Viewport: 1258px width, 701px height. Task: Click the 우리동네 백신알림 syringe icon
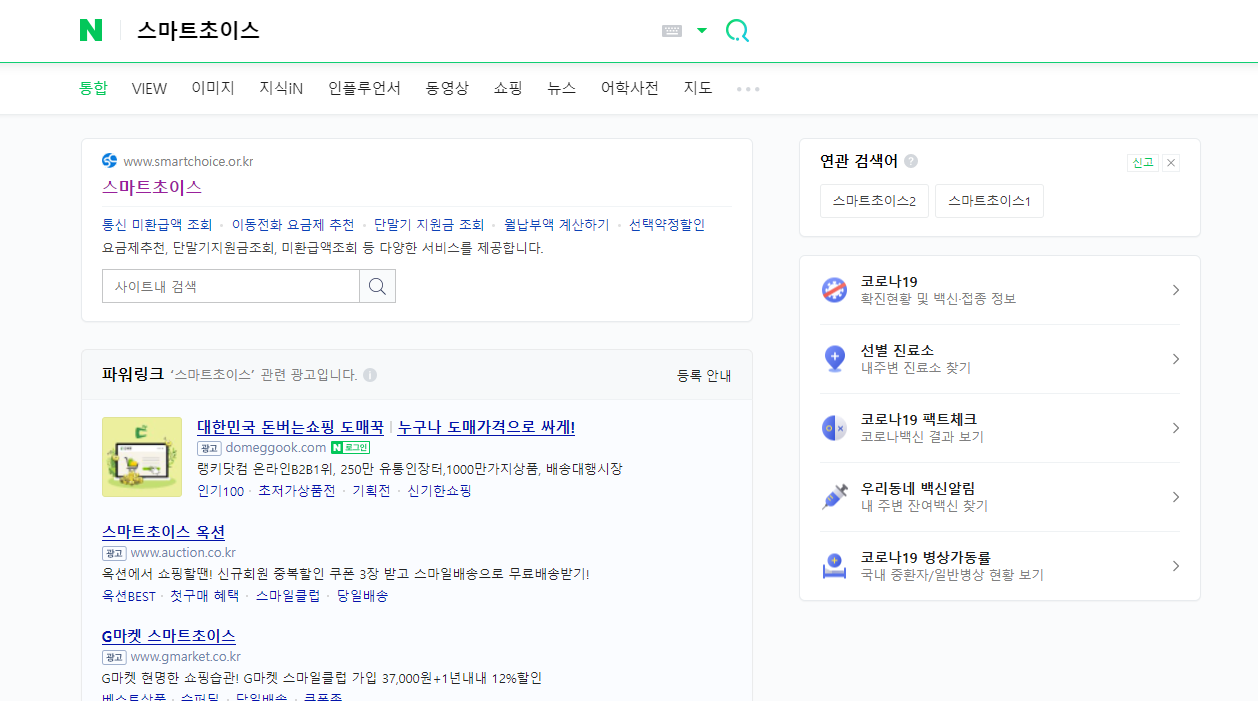click(x=834, y=497)
